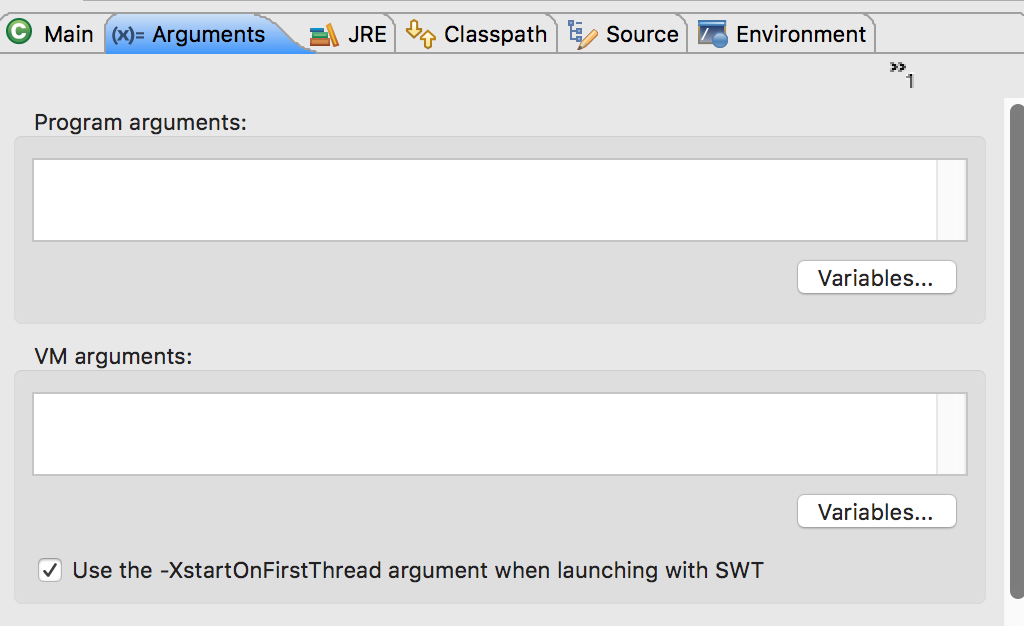Image resolution: width=1024 pixels, height=626 pixels.
Task: Go to the Source tab
Action: [642, 35]
